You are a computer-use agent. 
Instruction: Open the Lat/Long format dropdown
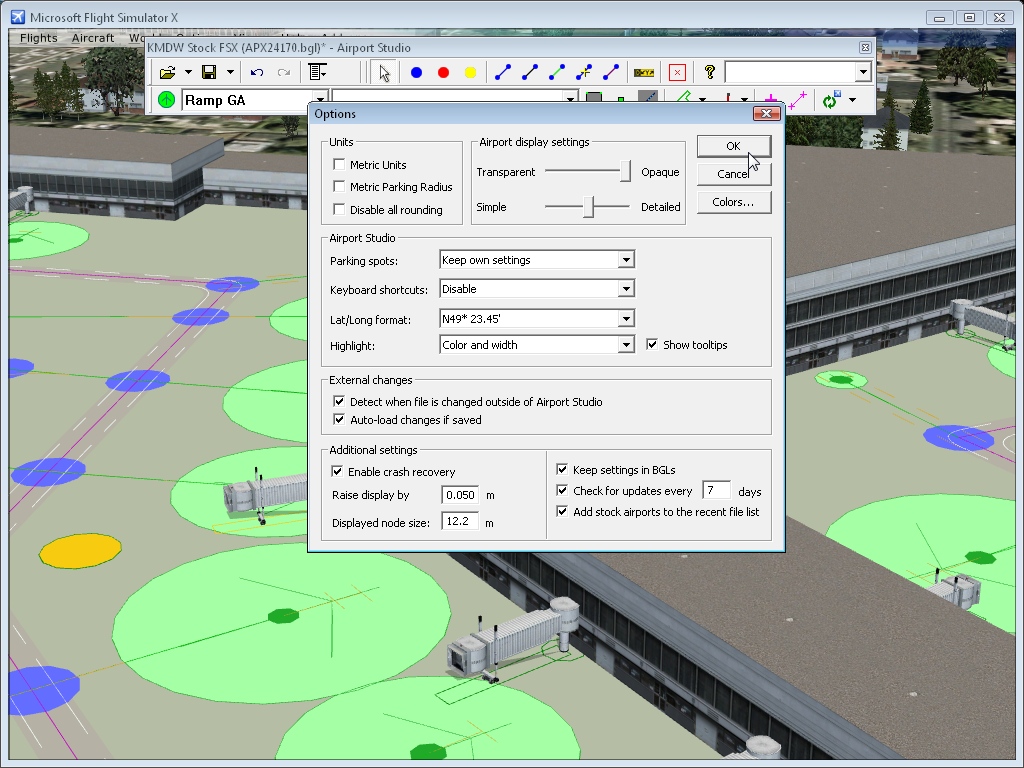[x=625, y=319]
